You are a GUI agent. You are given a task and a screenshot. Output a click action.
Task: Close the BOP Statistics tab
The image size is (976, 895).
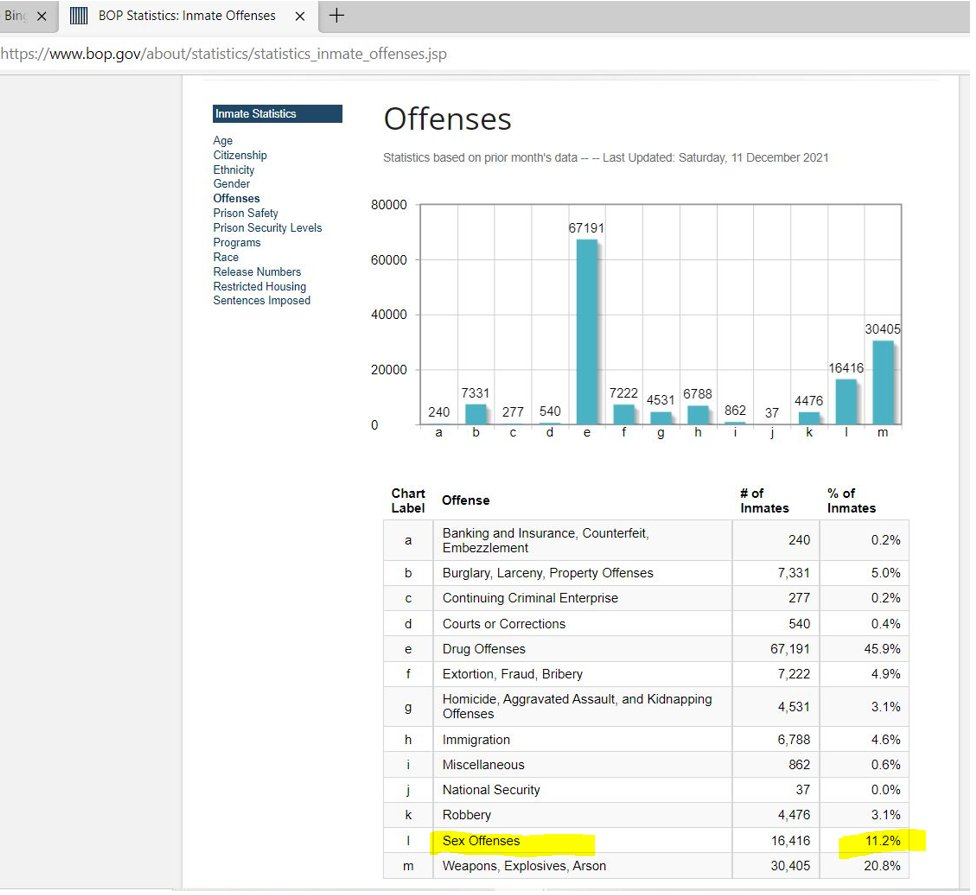pyautogui.click(x=300, y=16)
